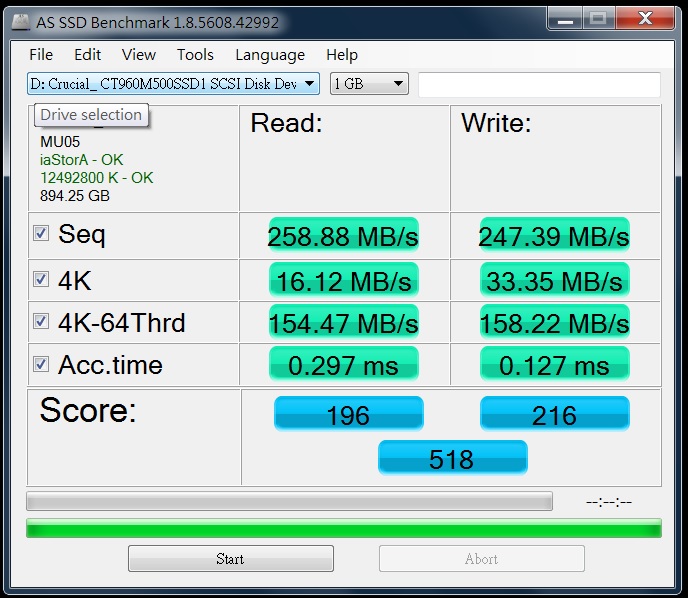Uncheck the 4K test checkbox
Viewport: 688px width, 598px height.
[x=41, y=279]
